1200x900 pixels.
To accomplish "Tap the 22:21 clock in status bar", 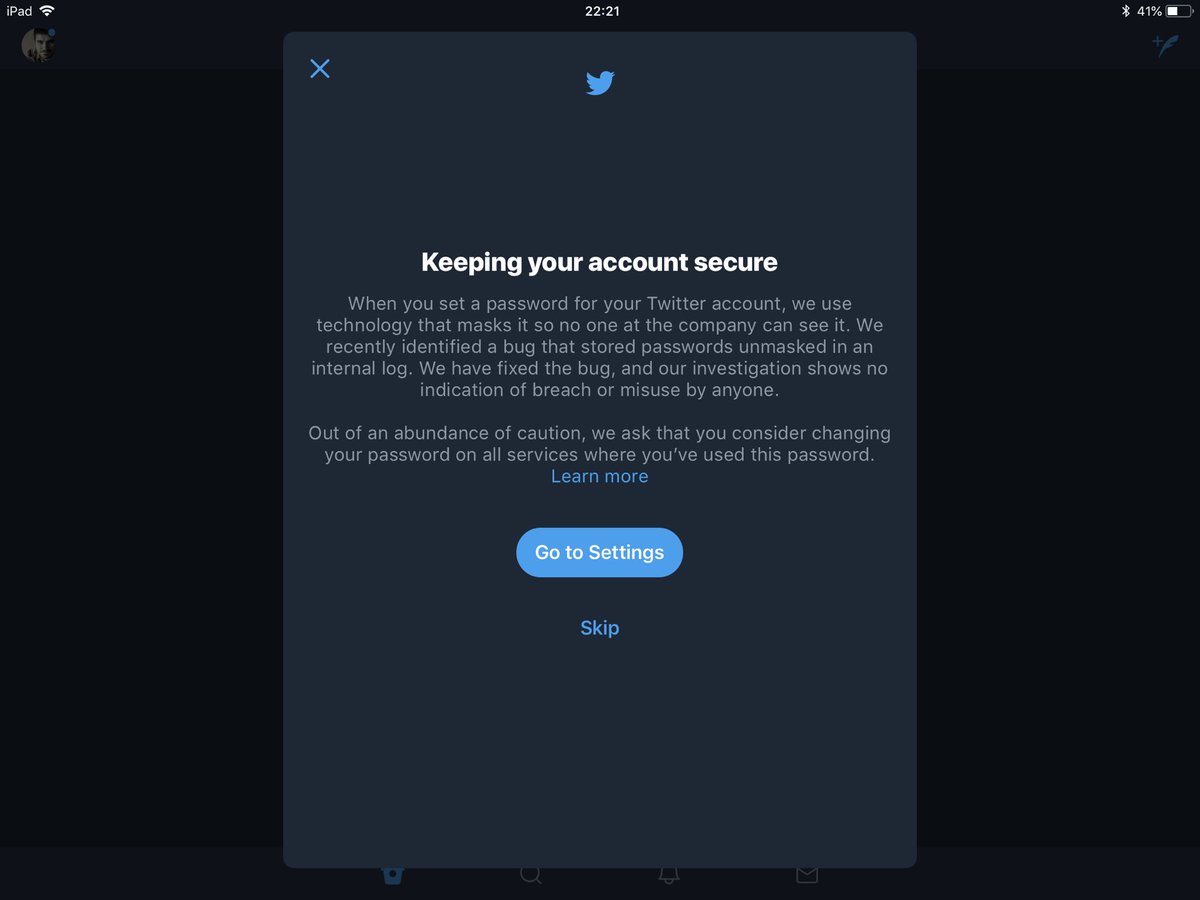I will point(601,11).
